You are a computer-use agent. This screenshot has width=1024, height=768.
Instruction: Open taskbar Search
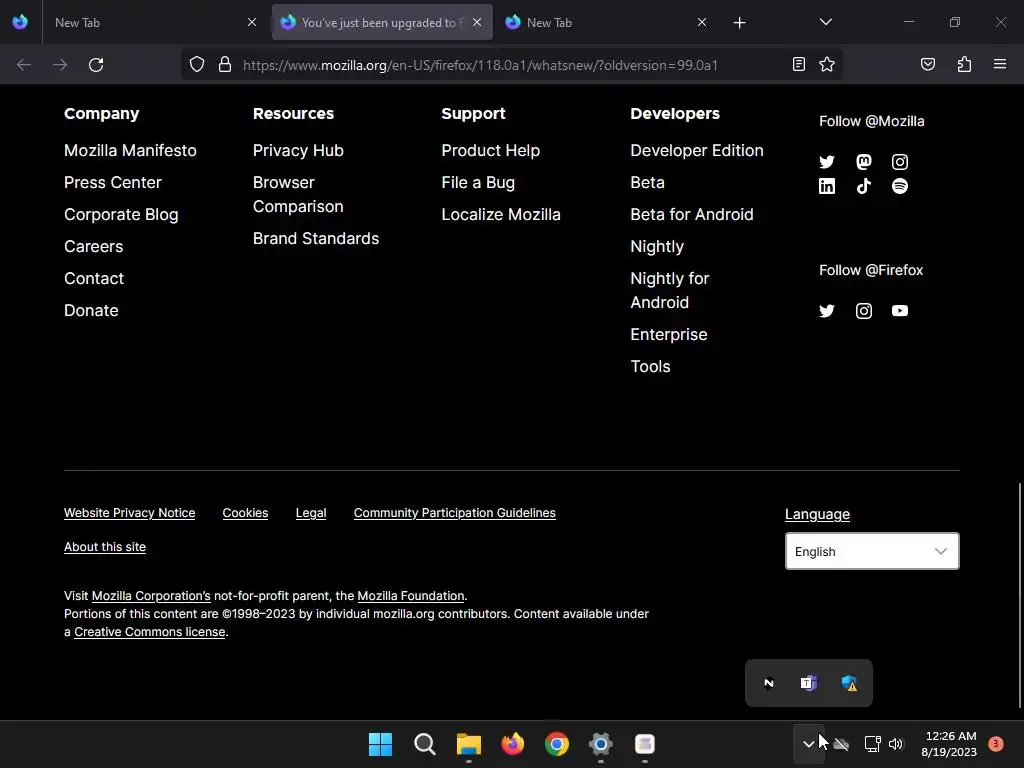424,744
